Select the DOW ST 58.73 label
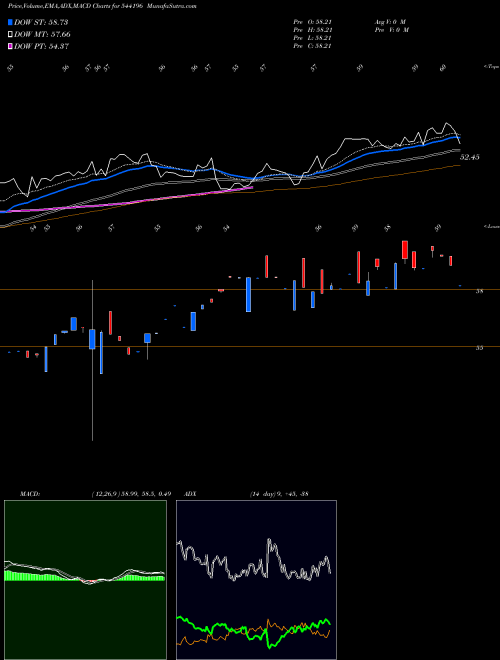Image resolution: width=500 pixels, height=660 pixels. pos(41,22)
